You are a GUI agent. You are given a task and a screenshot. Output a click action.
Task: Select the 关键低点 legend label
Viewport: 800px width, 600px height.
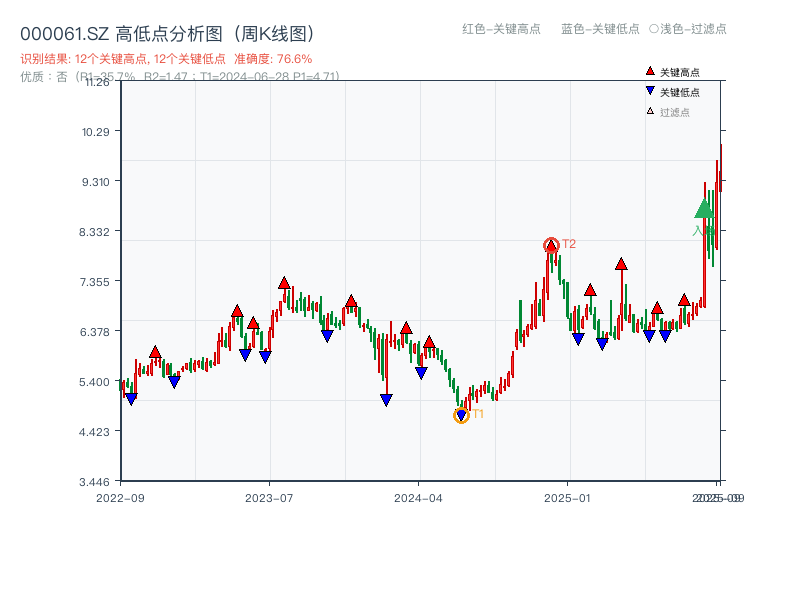coord(680,92)
